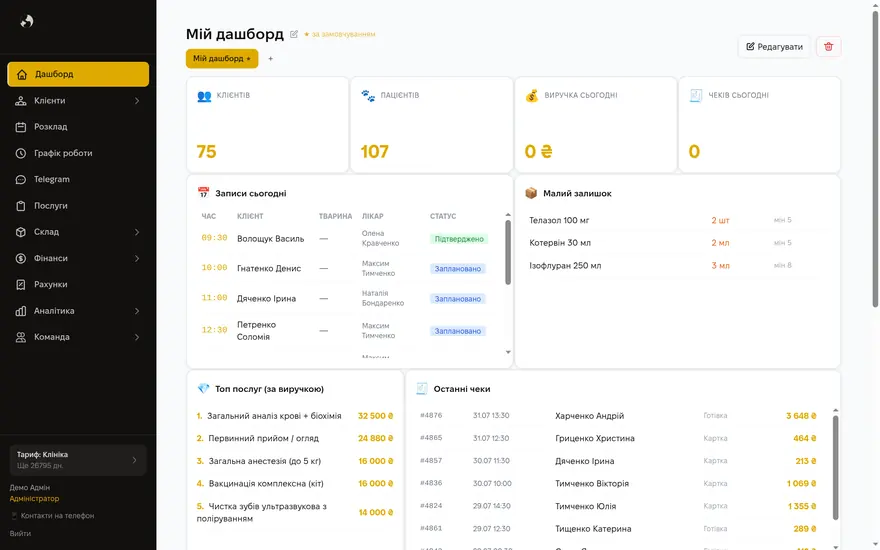Click the Команда team icon
The height and width of the screenshot is (550, 880).
pyautogui.click(x=21, y=337)
